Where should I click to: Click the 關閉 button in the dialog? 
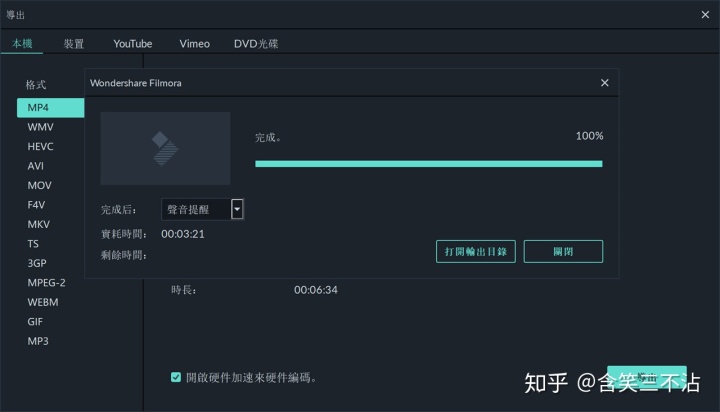(x=563, y=252)
